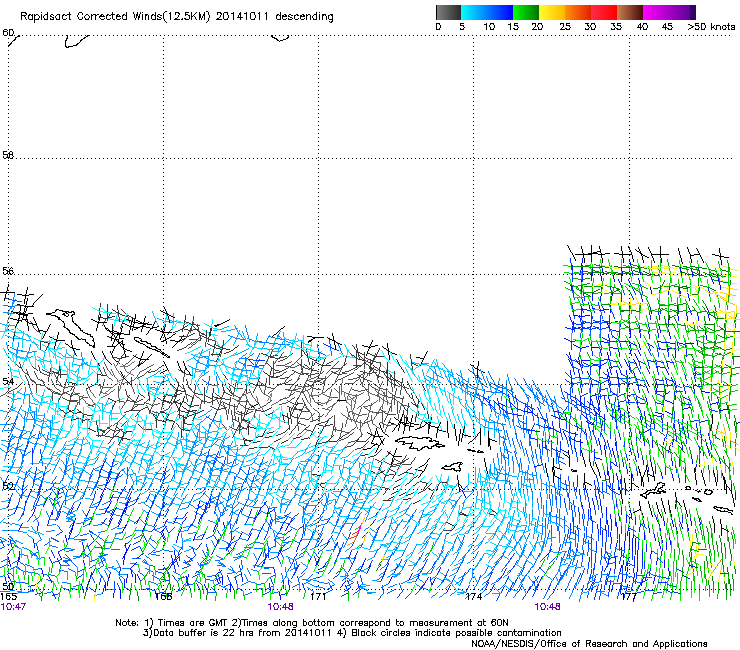The height and width of the screenshot is (650, 740).
Task: Click the red-magenta high-wind barb near longitude 171
Action: pyautogui.click(x=356, y=532)
